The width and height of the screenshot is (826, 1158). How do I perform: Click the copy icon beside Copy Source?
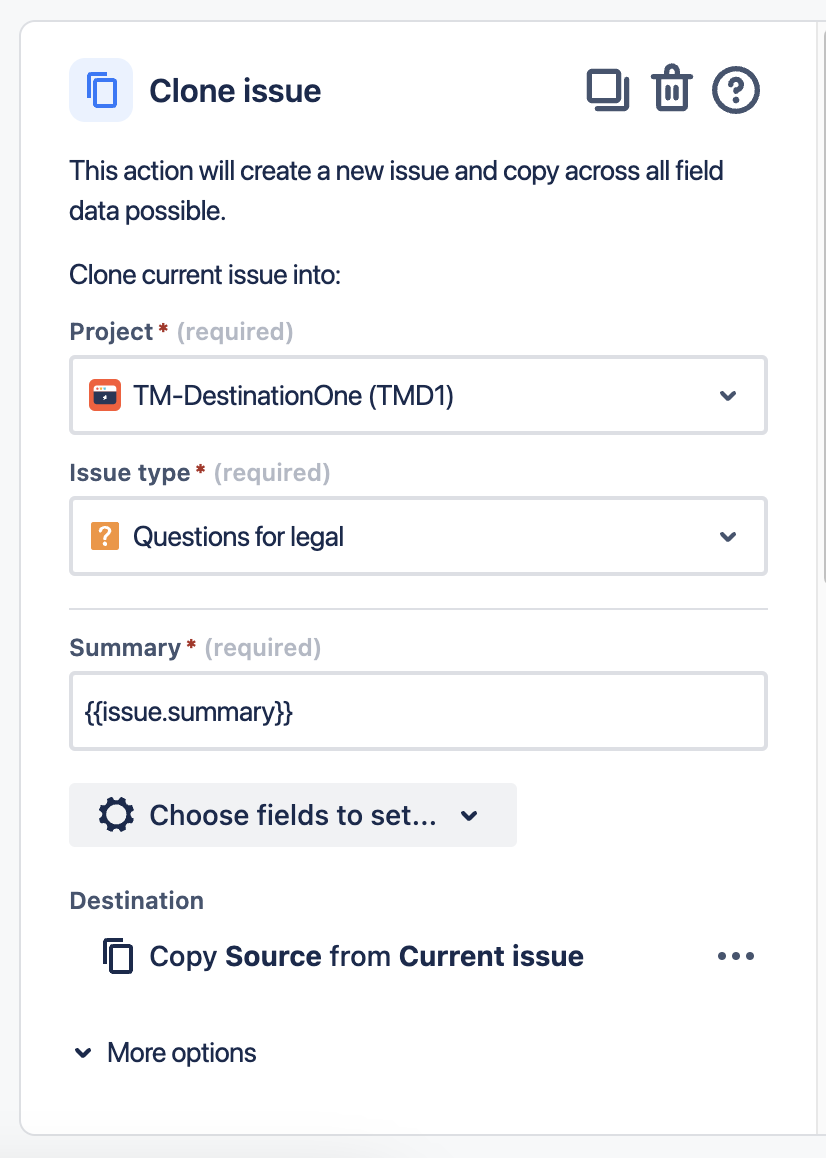pyautogui.click(x=118, y=956)
